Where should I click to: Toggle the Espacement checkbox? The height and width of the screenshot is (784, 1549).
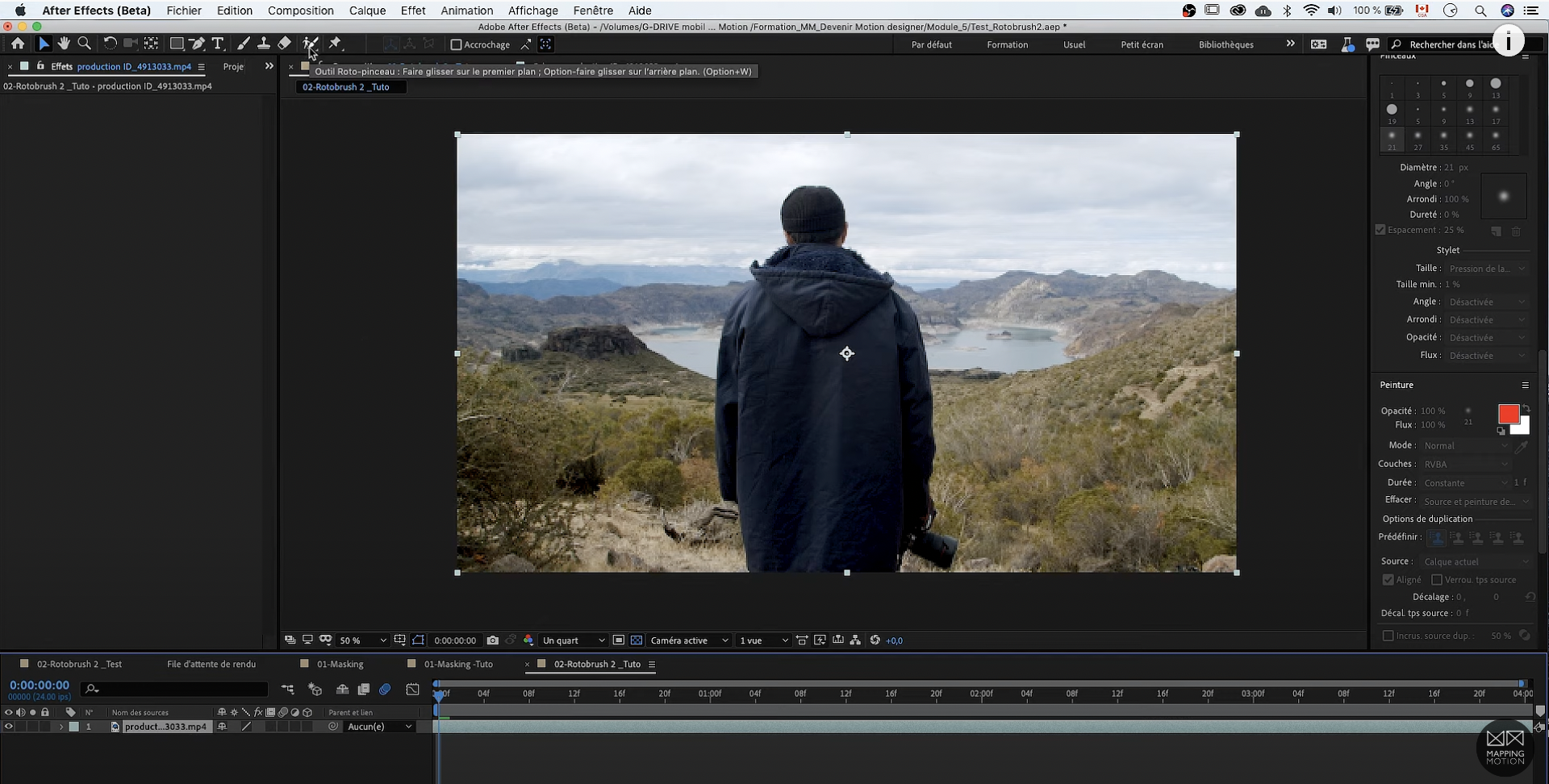pyautogui.click(x=1380, y=230)
